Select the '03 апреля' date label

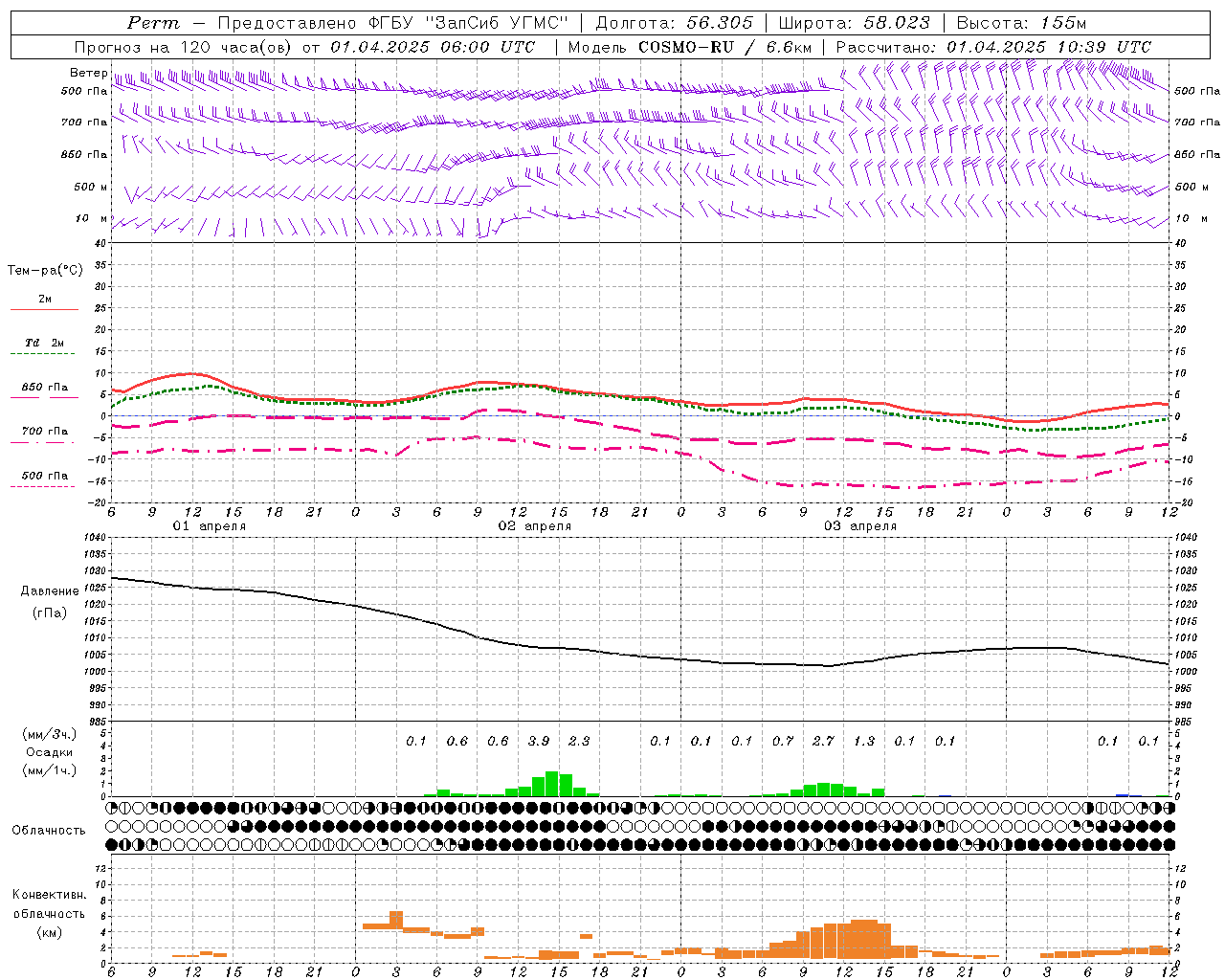(x=859, y=526)
